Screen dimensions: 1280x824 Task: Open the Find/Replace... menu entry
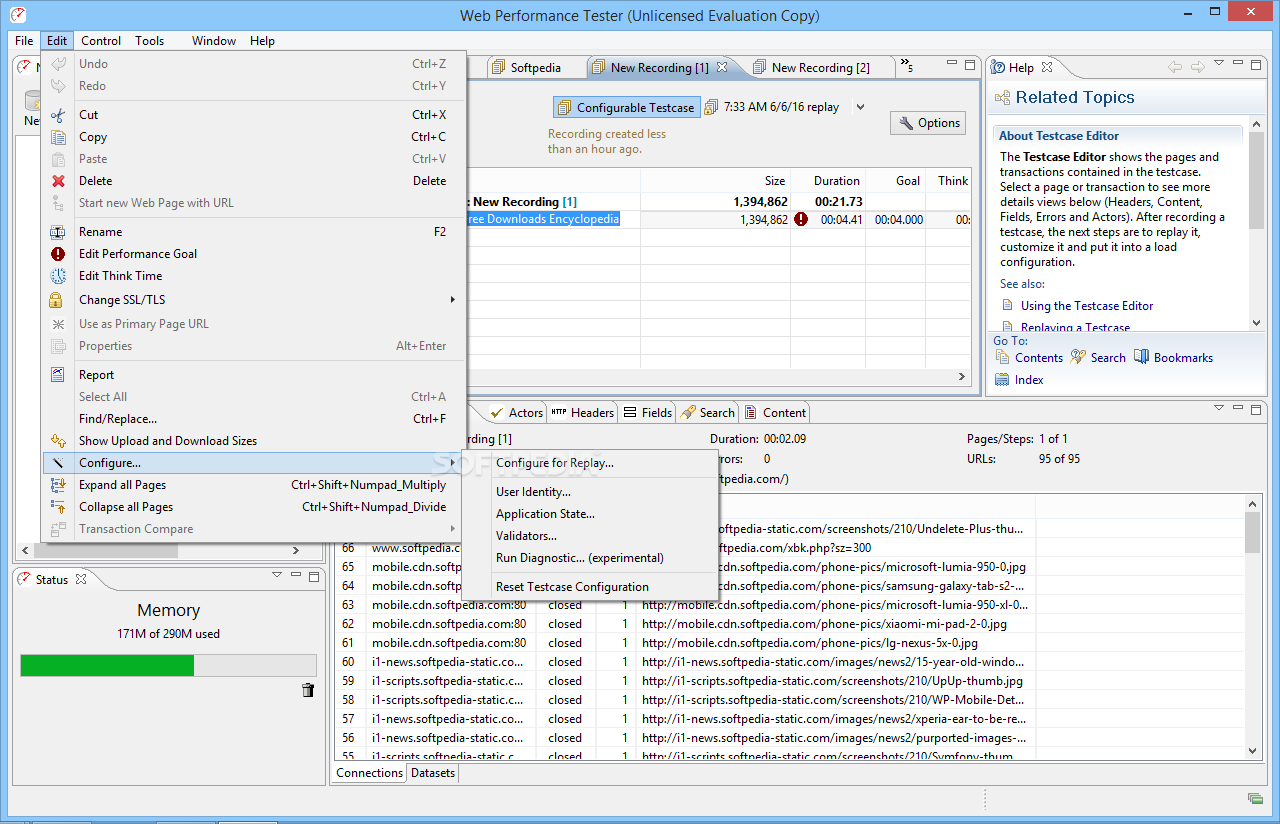pyautogui.click(x=254, y=418)
